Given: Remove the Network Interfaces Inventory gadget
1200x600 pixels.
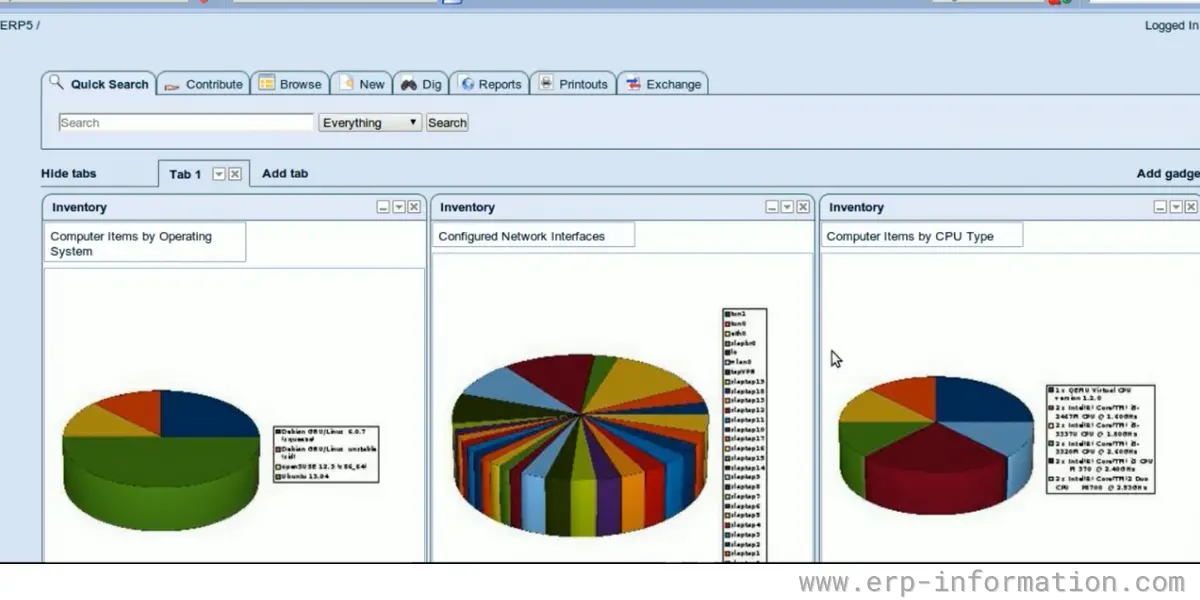Looking at the screenshot, I should (802, 207).
